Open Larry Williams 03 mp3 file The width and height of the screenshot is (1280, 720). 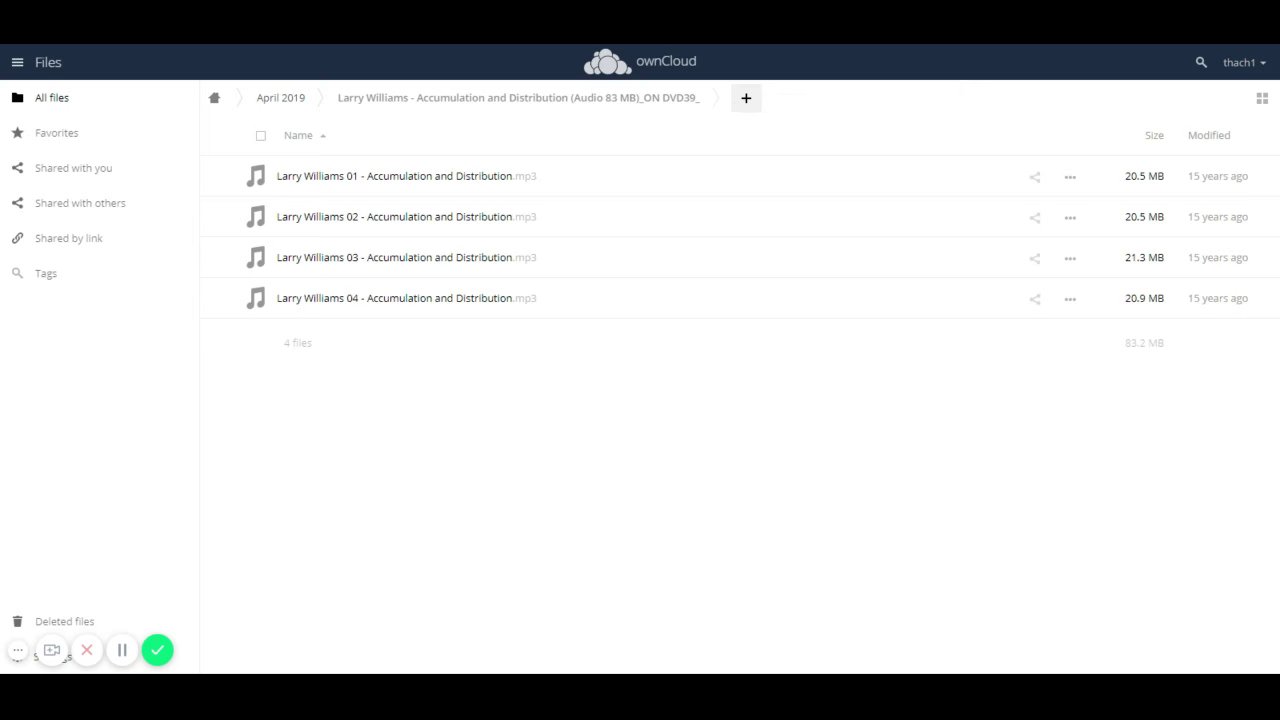coord(406,258)
